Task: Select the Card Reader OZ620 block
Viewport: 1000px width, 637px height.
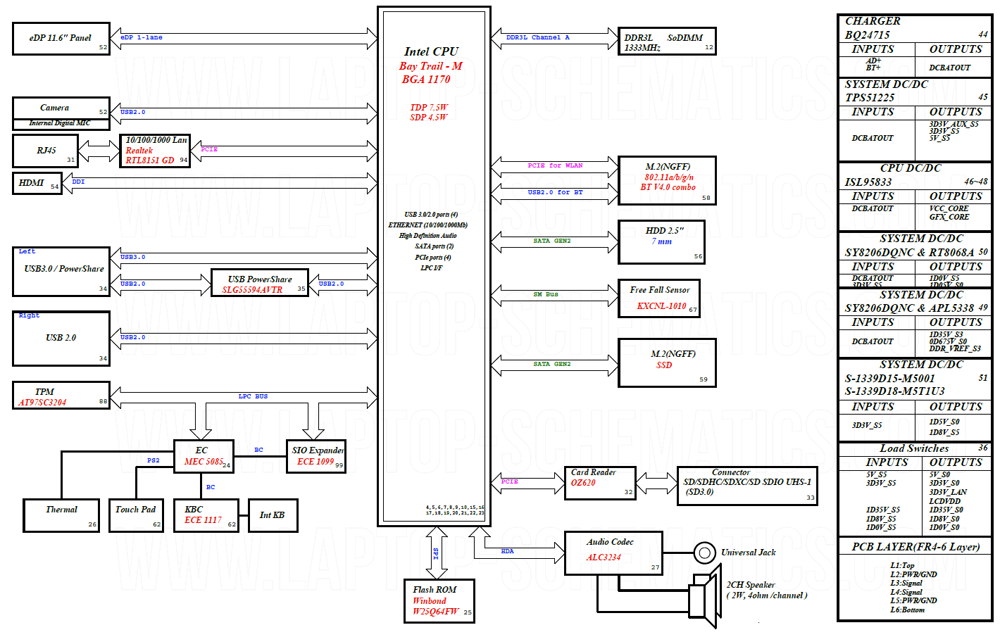Action: point(600,483)
